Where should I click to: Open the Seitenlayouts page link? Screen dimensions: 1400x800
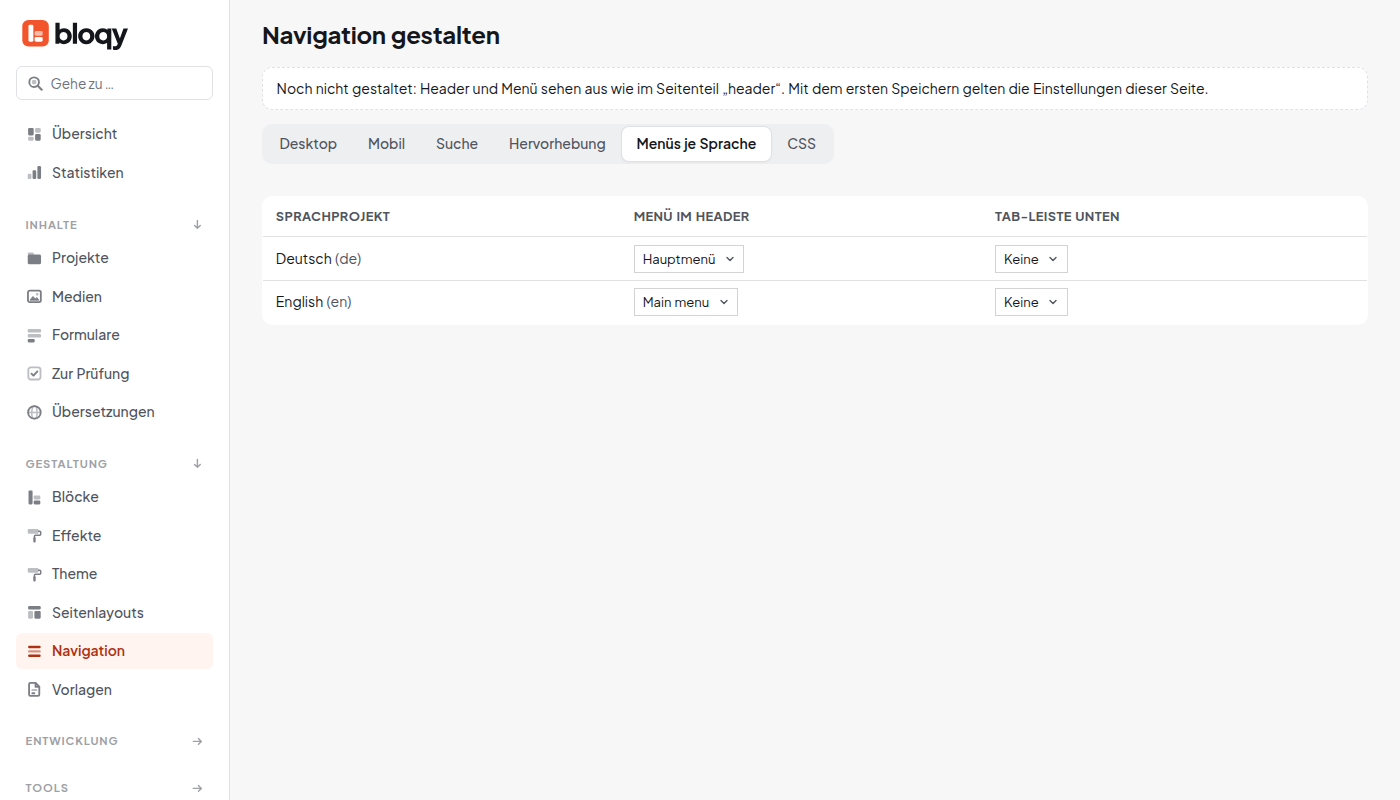coord(114,613)
